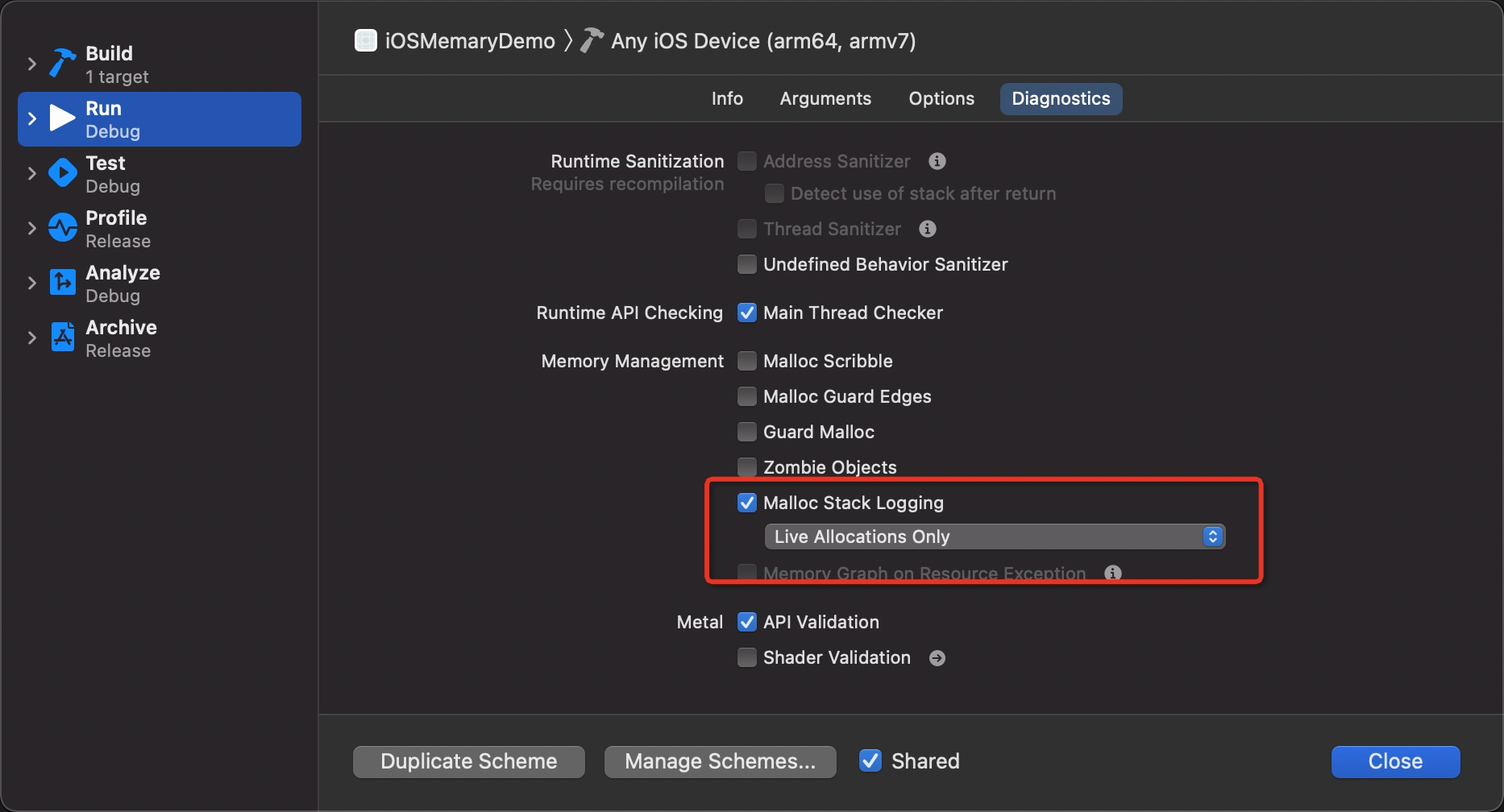Viewport: 1504px width, 812px height.
Task: Click the Build hammer icon
Action: [63, 64]
